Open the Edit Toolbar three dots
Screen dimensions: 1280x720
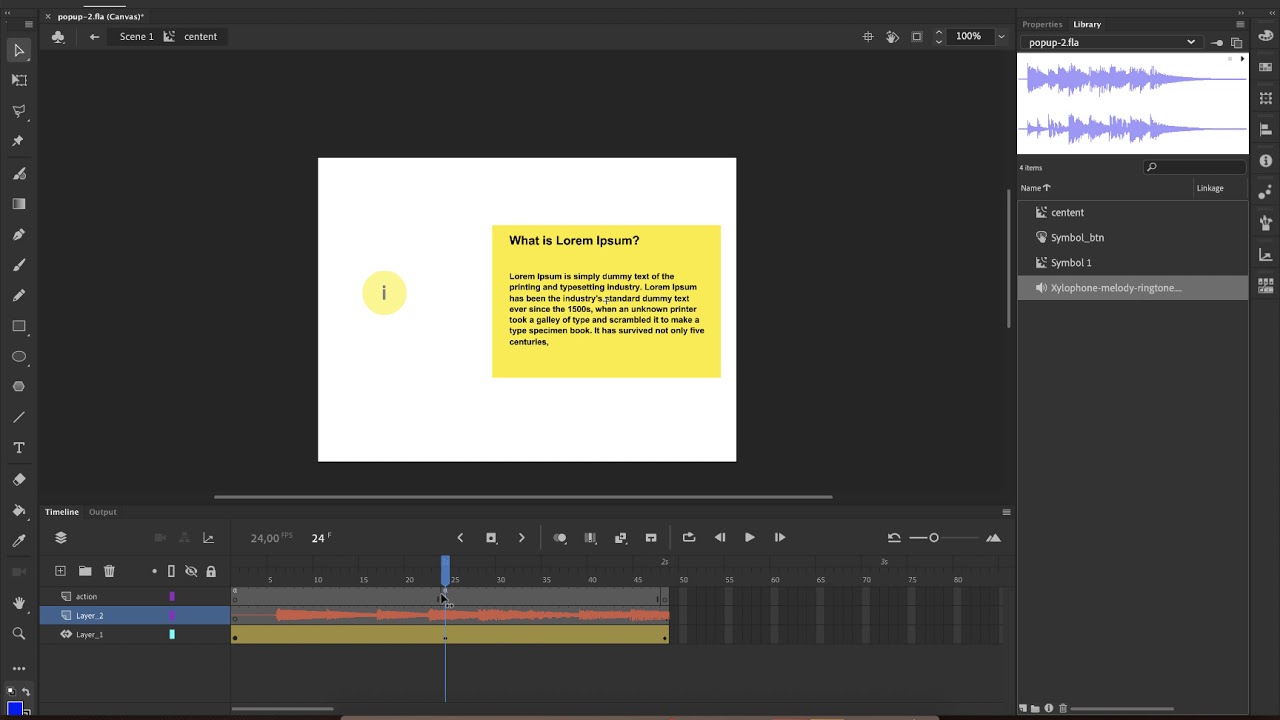point(19,668)
